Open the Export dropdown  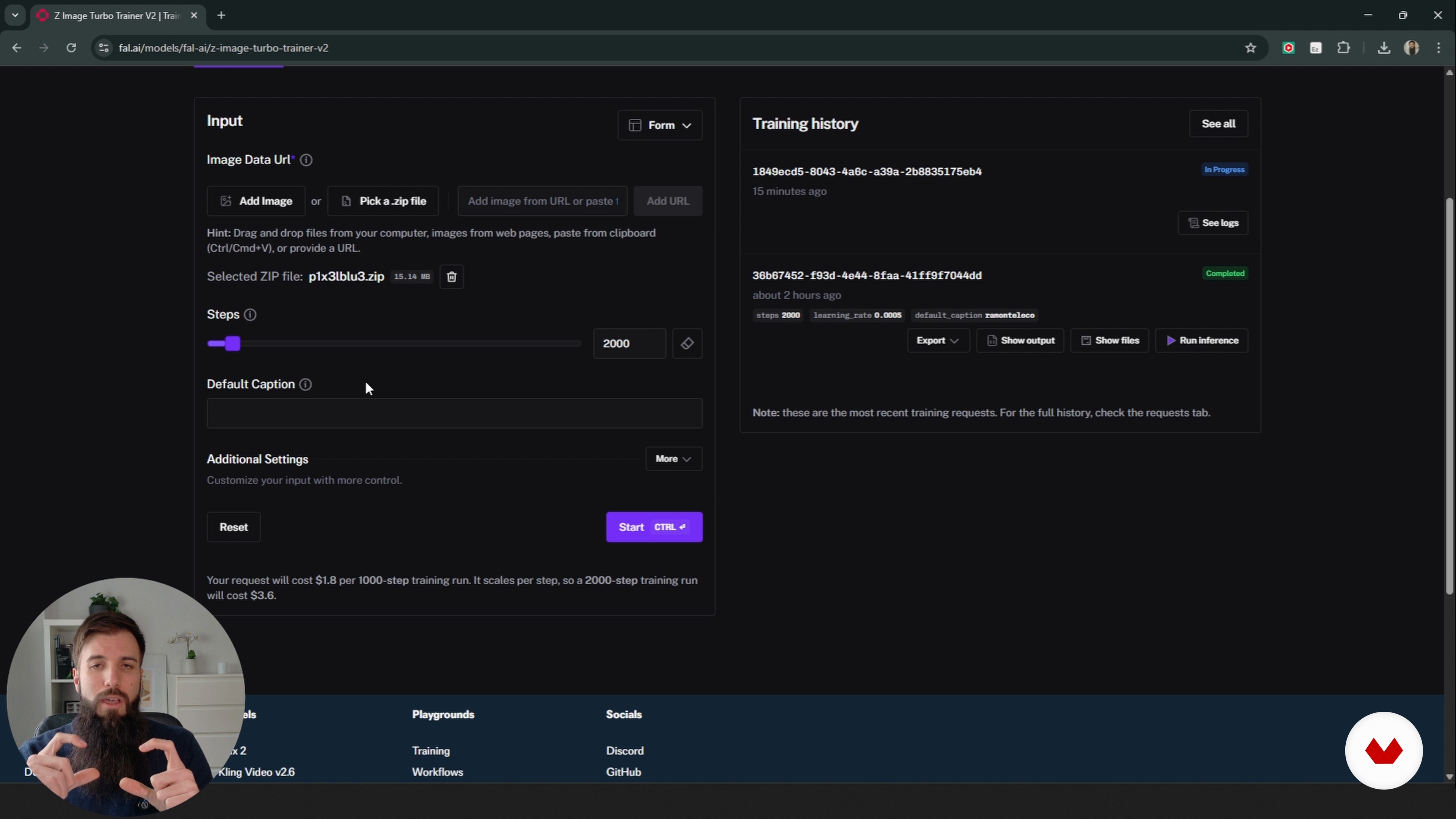click(938, 341)
